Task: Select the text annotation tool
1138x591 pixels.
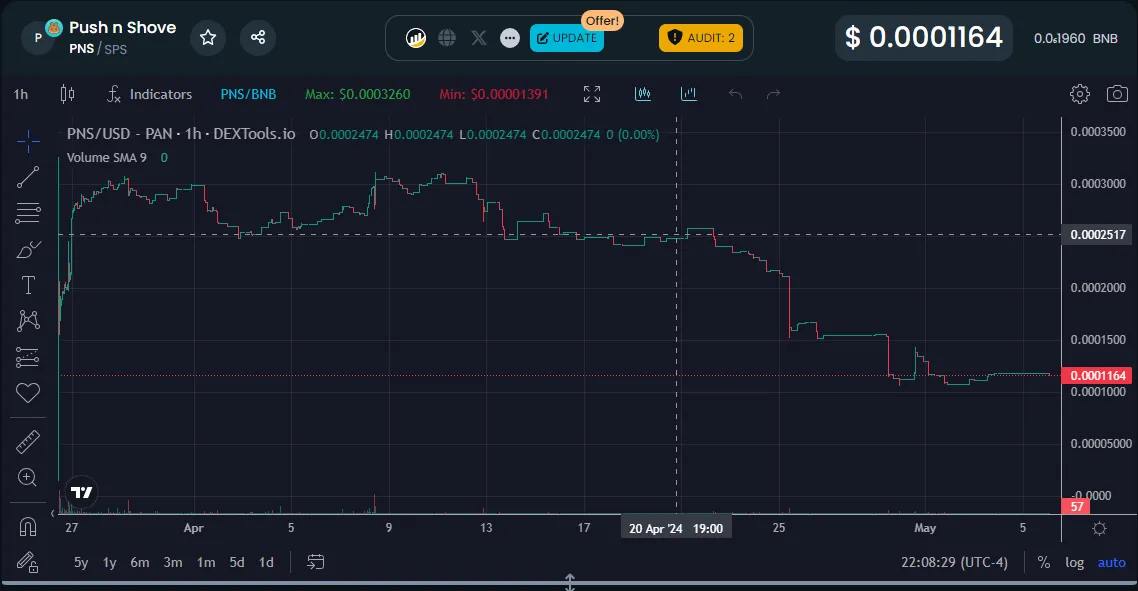Action: pos(28,285)
